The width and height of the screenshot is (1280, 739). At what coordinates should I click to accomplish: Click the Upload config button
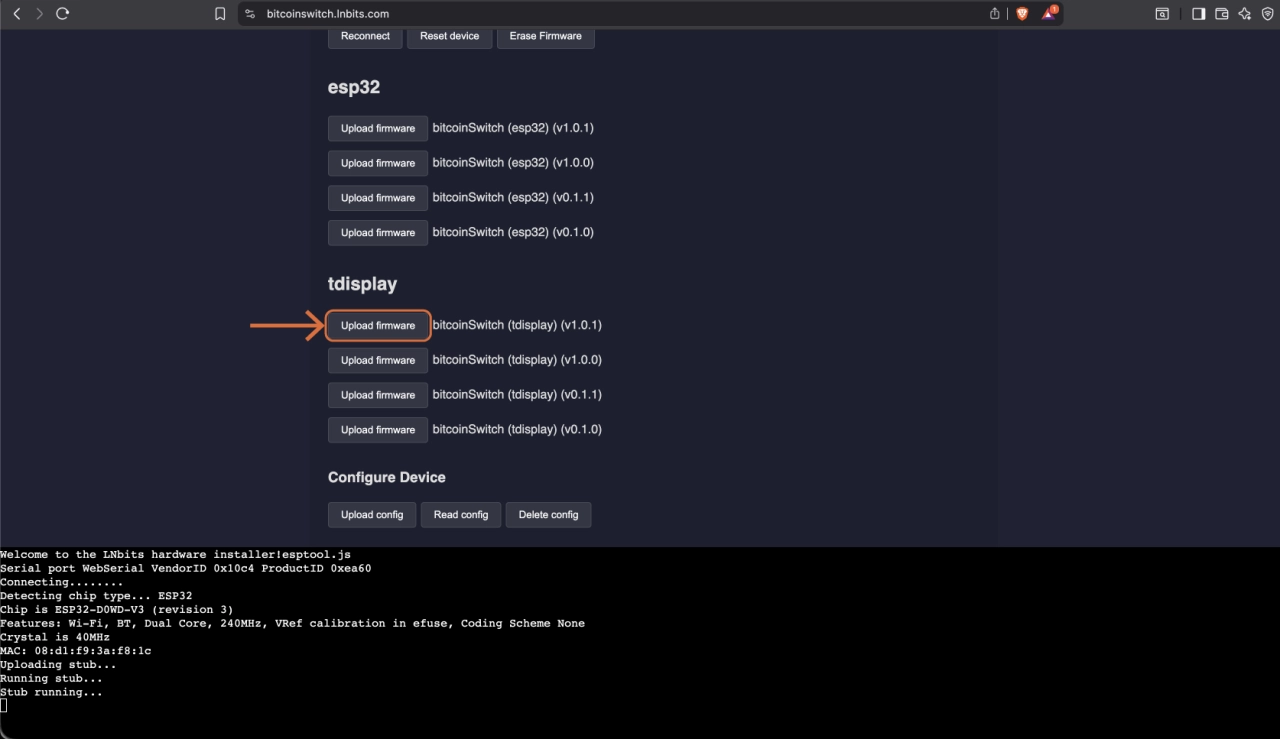(372, 515)
